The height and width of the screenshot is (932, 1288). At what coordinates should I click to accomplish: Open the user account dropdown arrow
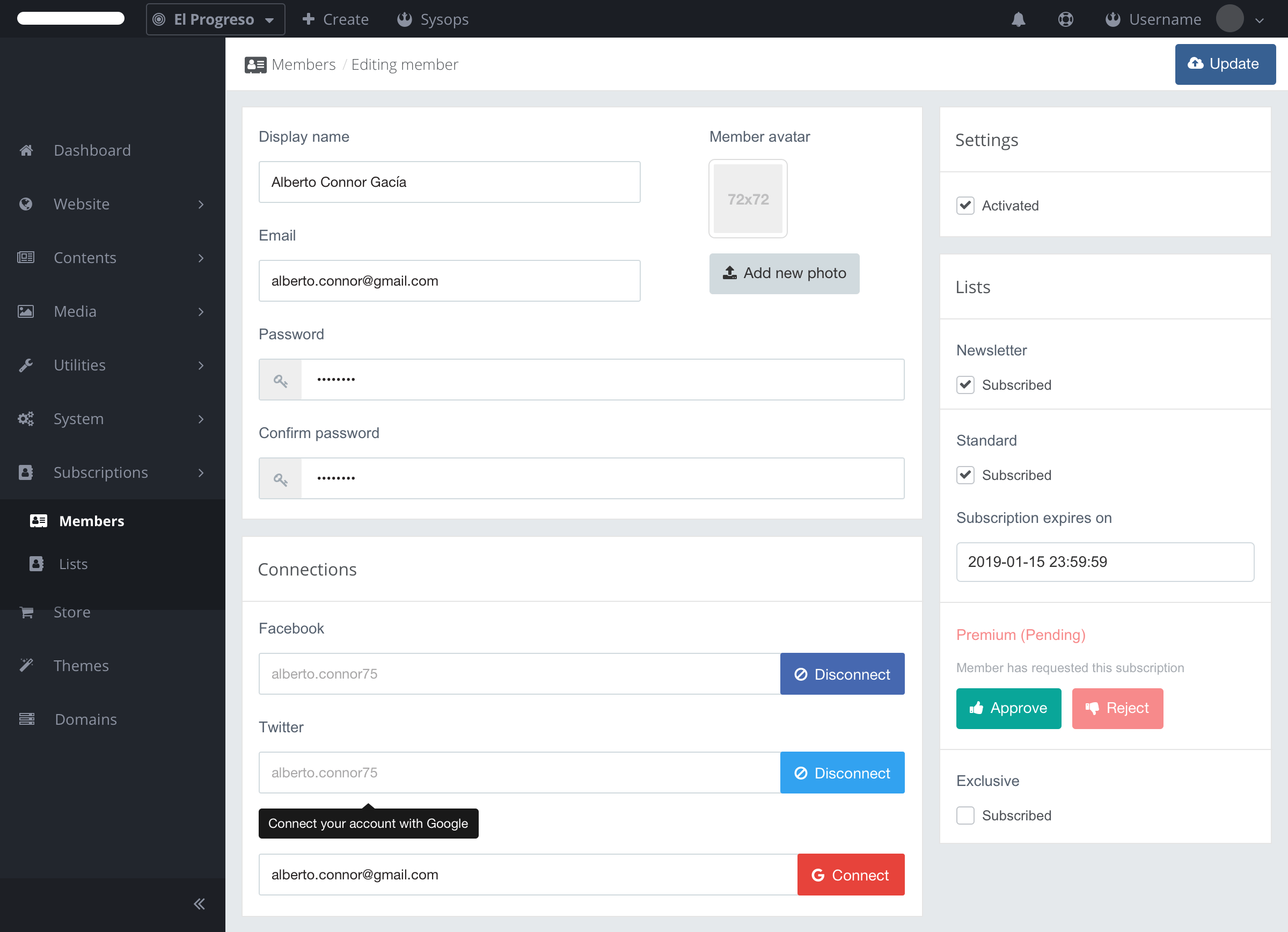pos(1259,20)
